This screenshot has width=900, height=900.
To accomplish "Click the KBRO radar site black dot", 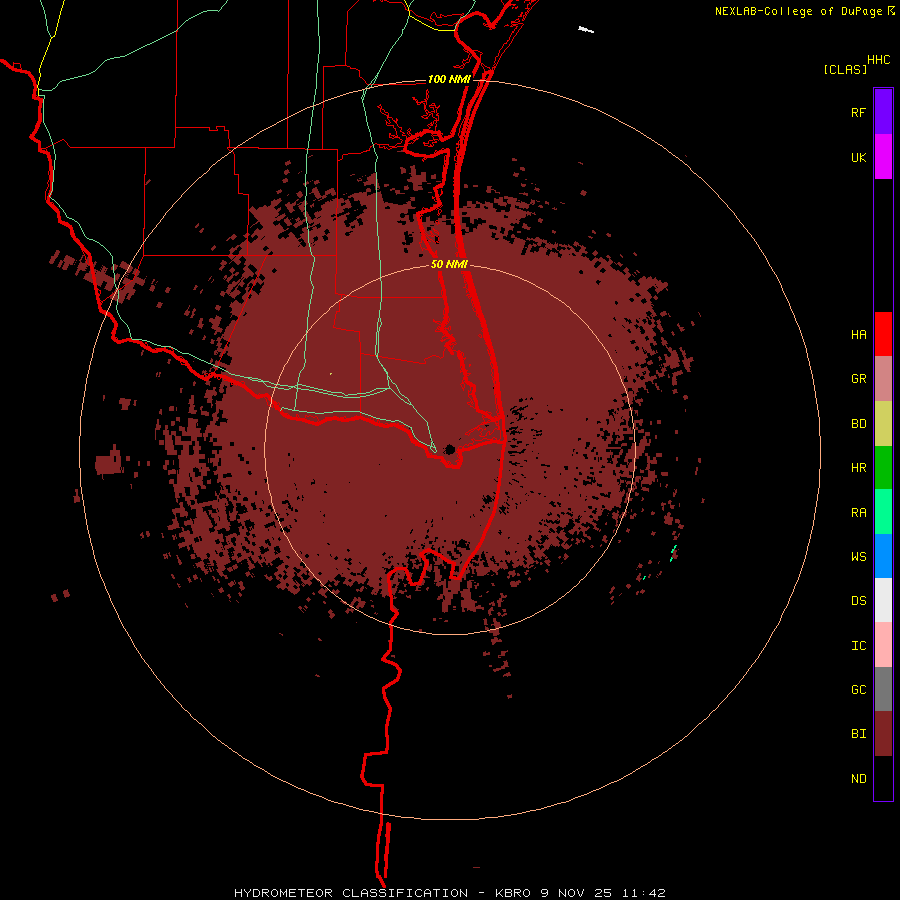I will coord(450,449).
